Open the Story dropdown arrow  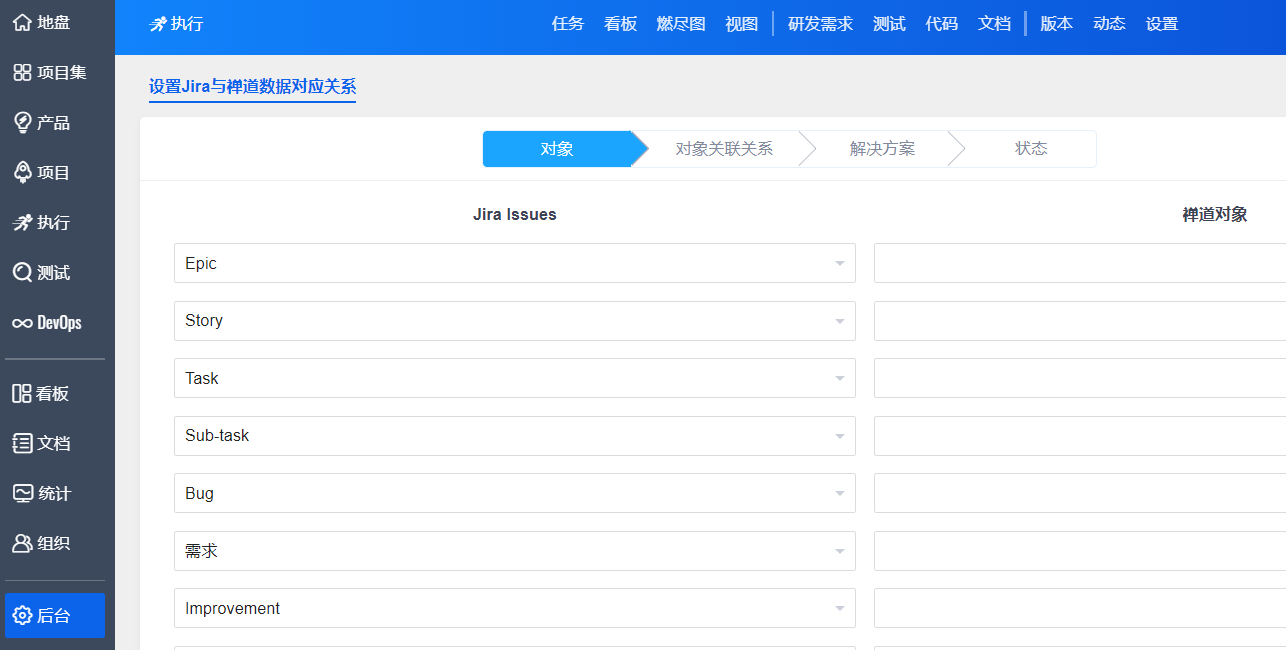point(839,321)
